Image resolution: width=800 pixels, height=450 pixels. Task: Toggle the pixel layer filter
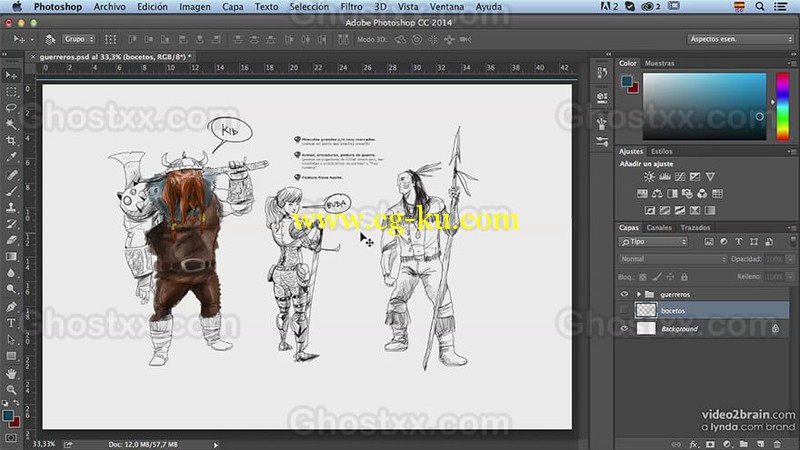(709, 242)
